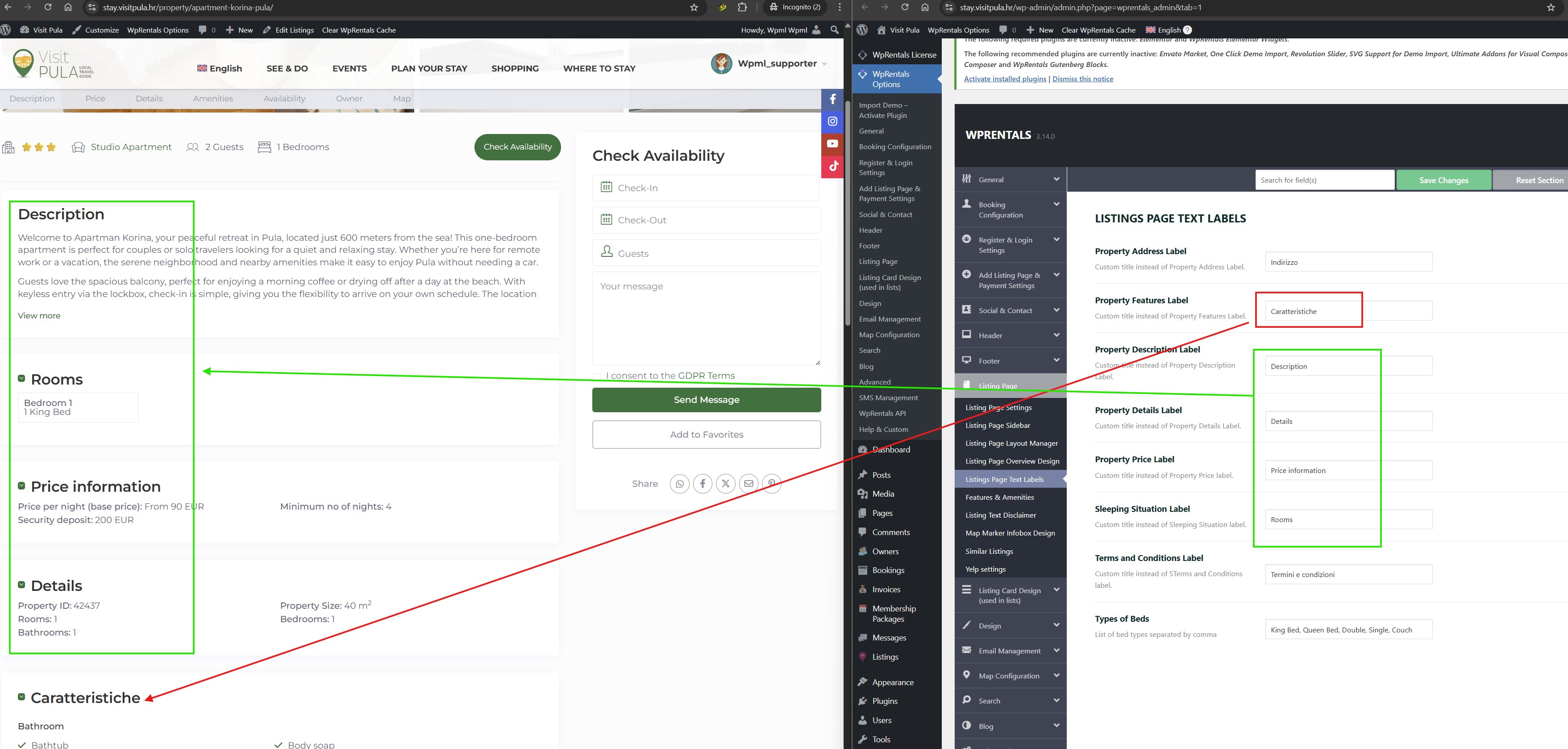The width and height of the screenshot is (1568, 749).
Task: Dismiss this notice link in plugins warning
Action: click(x=1082, y=79)
